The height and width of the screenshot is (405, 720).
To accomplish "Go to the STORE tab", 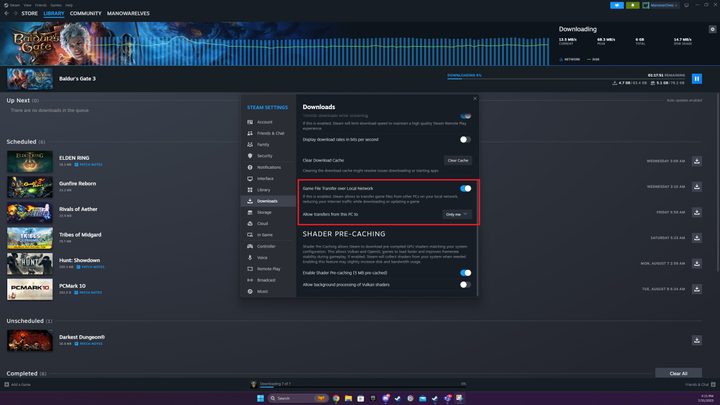I will coord(29,13).
